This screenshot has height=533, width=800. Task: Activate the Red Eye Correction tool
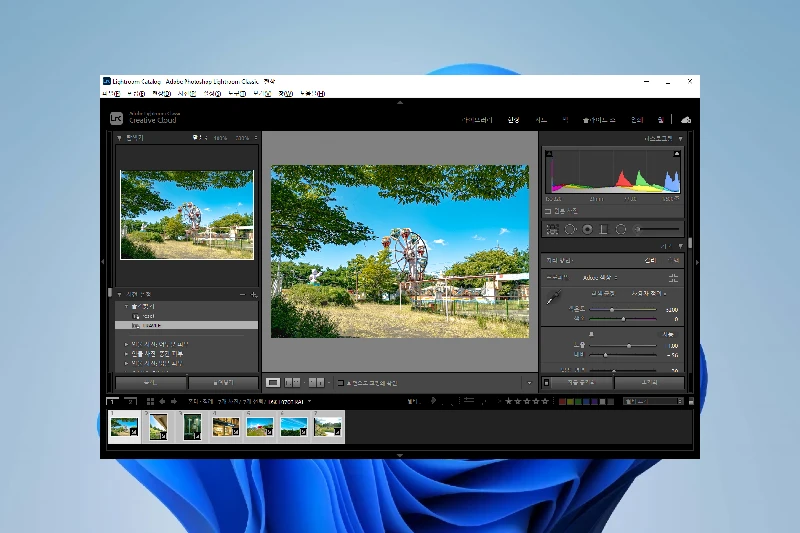[x=587, y=229]
